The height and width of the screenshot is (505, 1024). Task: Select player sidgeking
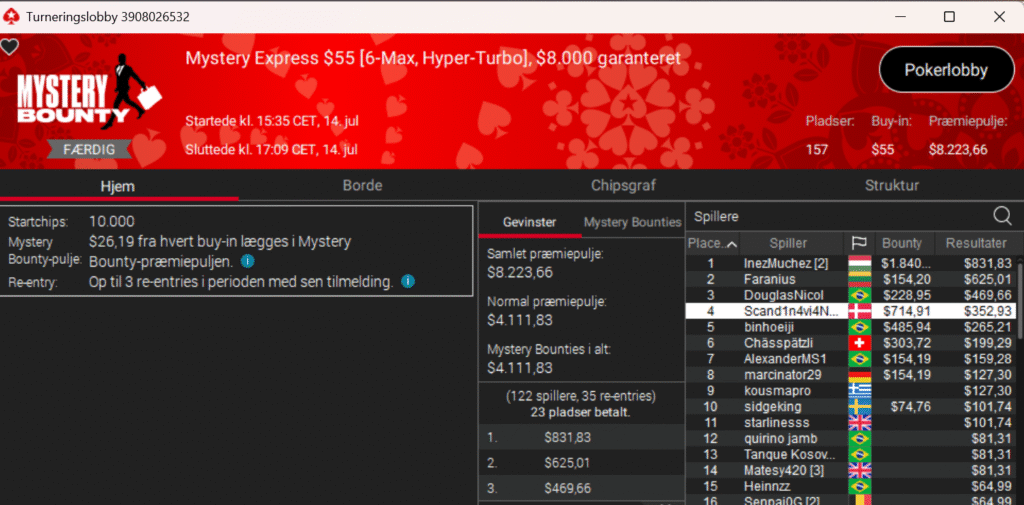(x=850, y=407)
